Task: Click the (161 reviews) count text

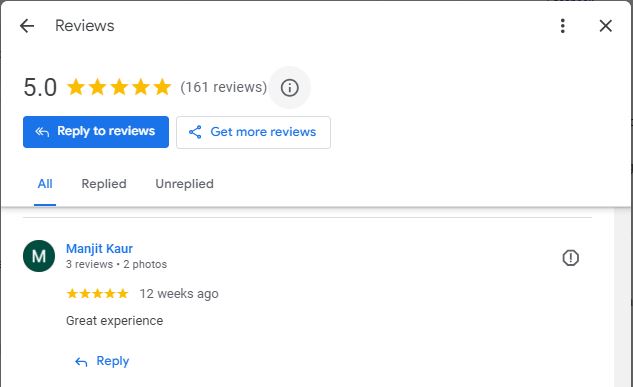Action: (x=223, y=87)
